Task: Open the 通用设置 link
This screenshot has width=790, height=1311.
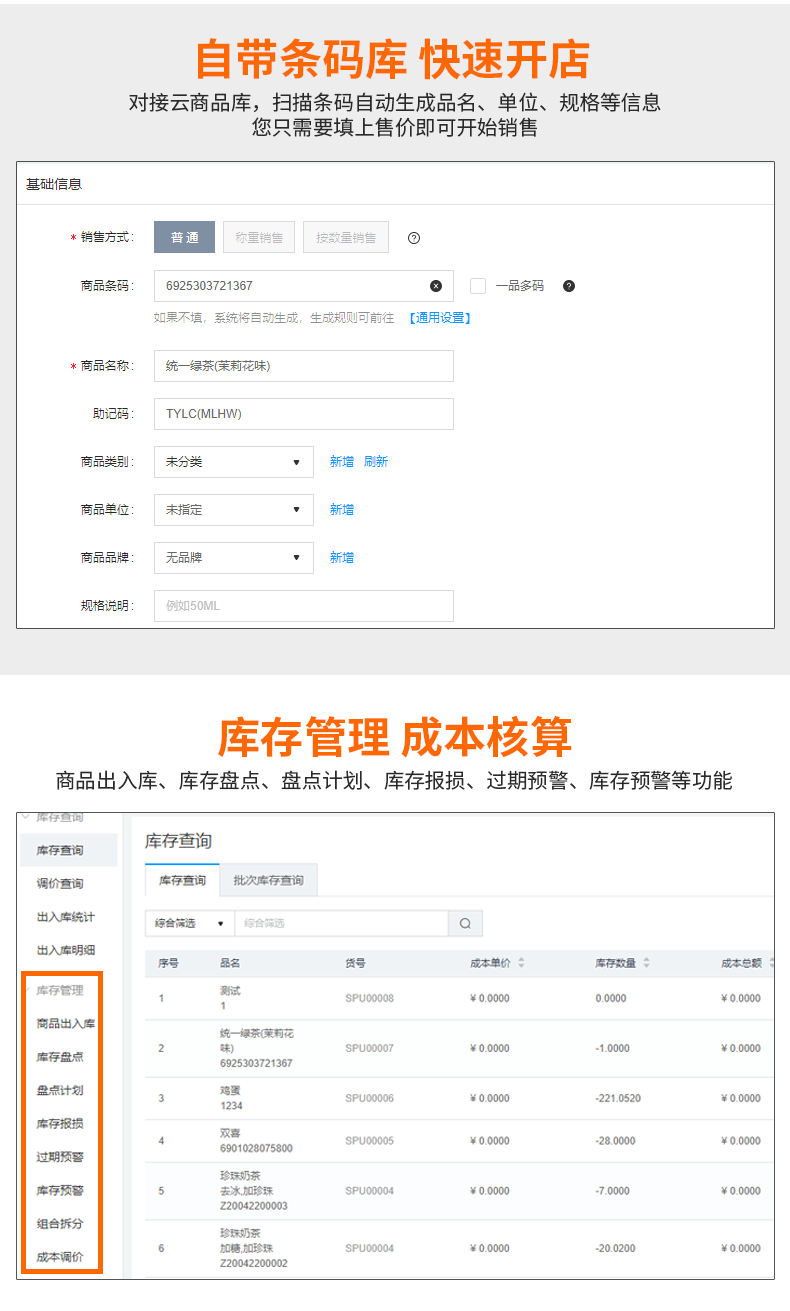Action: (x=439, y=318)
